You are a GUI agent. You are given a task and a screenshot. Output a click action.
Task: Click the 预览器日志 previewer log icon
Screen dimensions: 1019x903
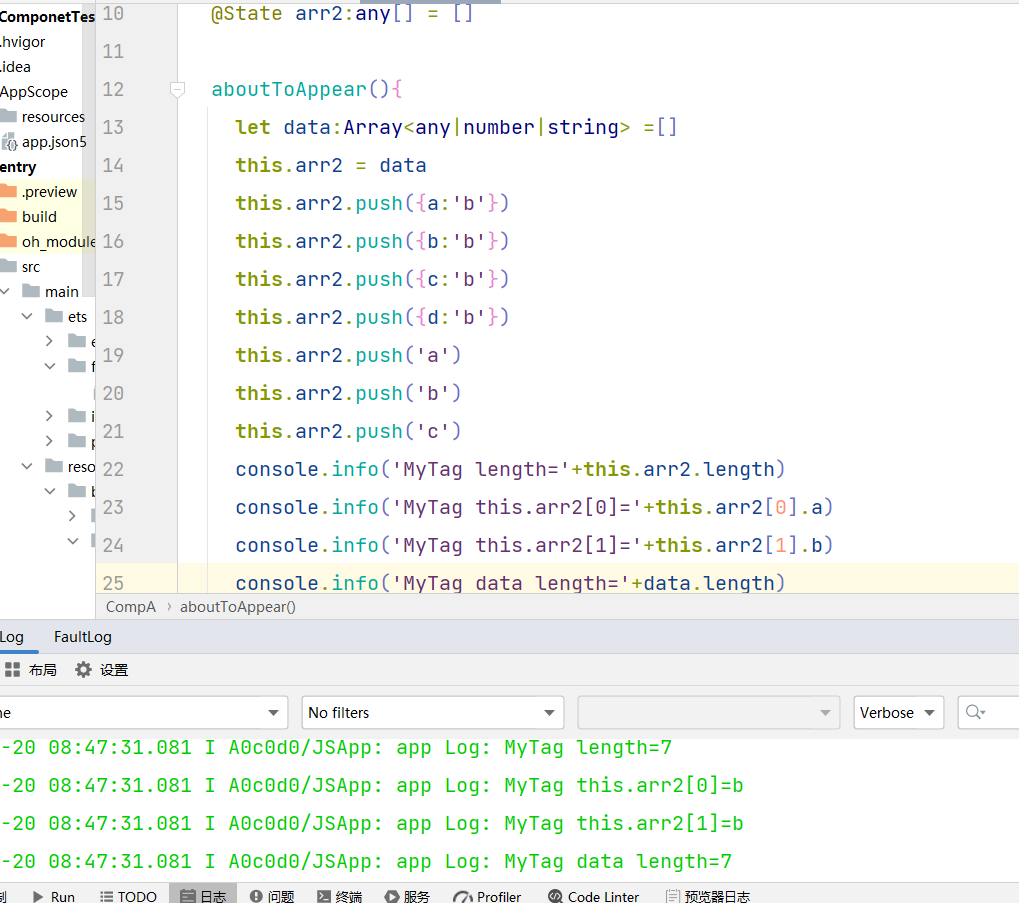(672, 897)
